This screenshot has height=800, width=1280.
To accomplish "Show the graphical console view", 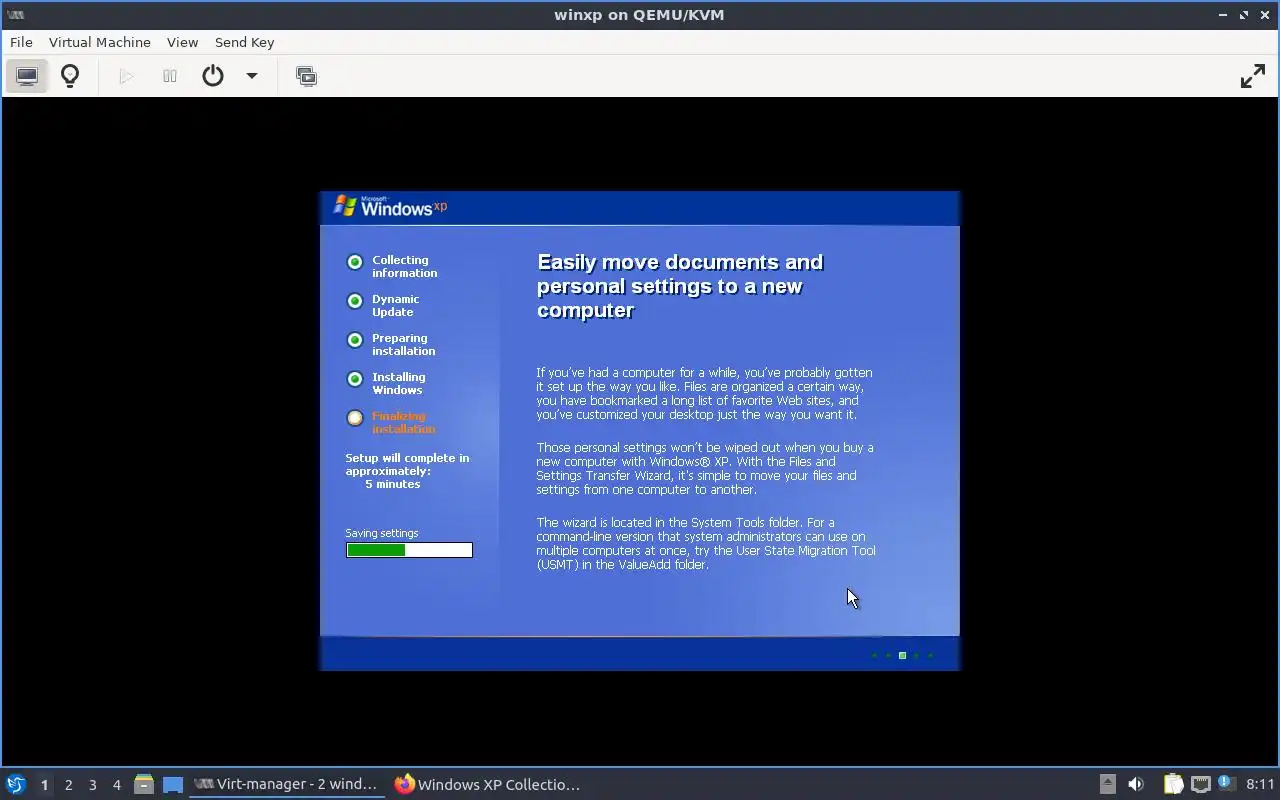I will (27, 76).
